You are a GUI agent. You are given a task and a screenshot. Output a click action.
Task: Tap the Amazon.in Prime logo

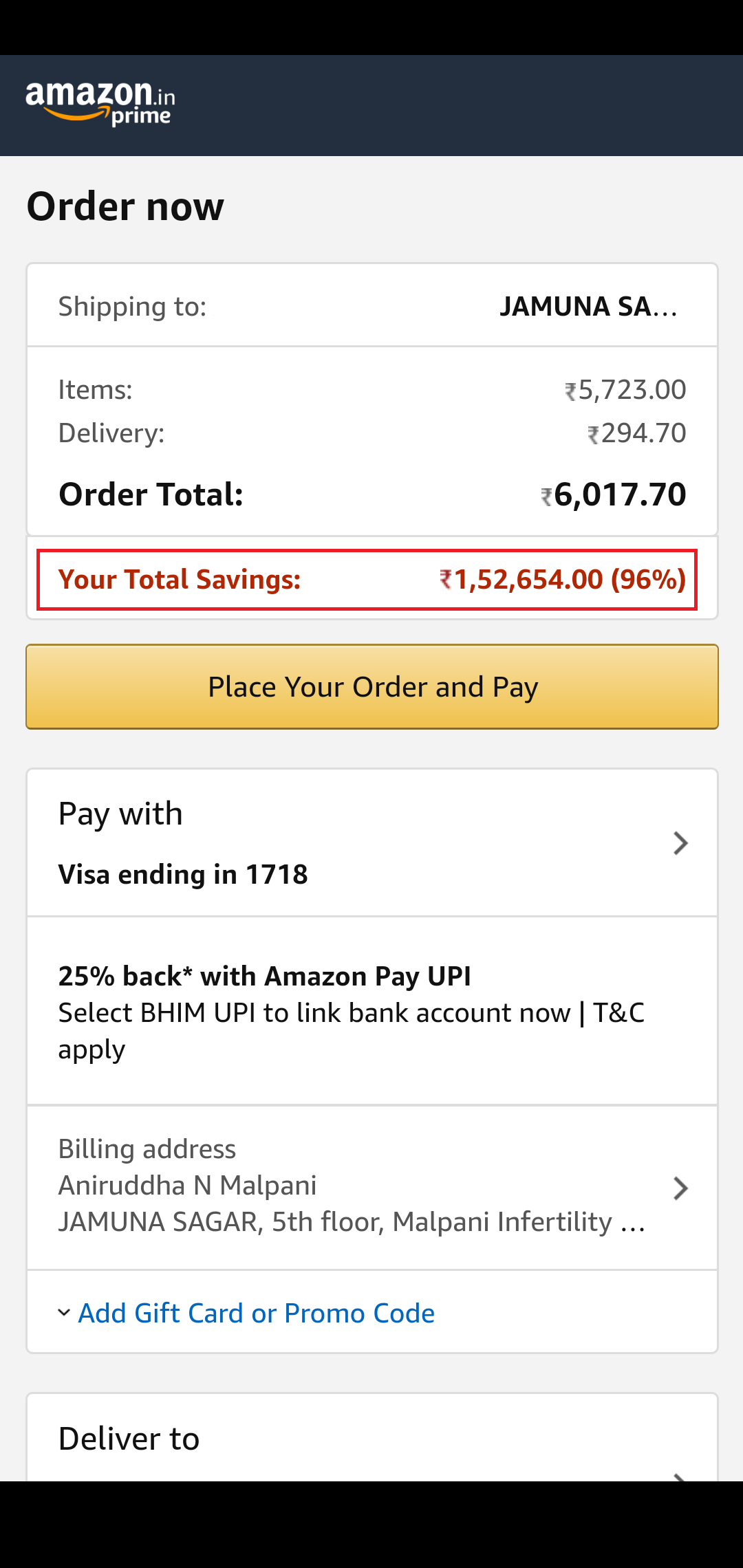100,104
